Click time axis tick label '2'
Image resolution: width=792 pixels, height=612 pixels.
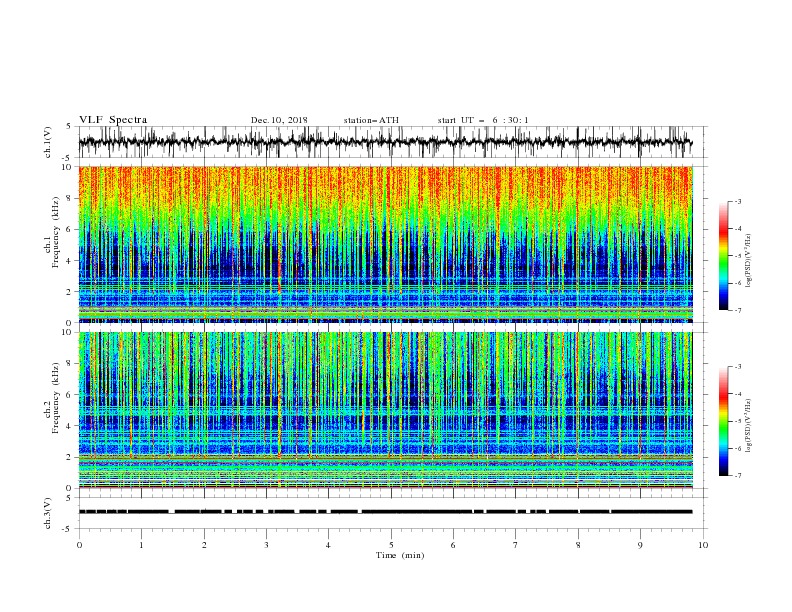point(204,545)
